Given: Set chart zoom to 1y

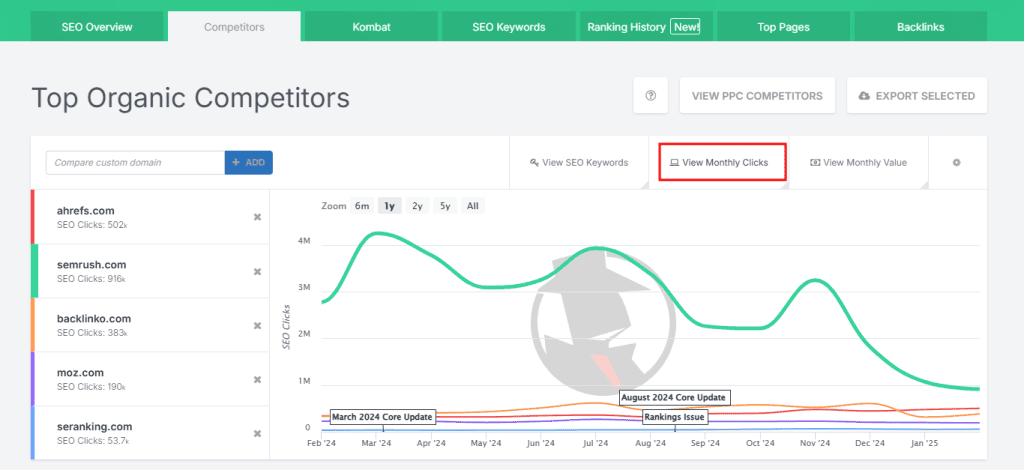Looking at the screenshot, I should point(389,206).
